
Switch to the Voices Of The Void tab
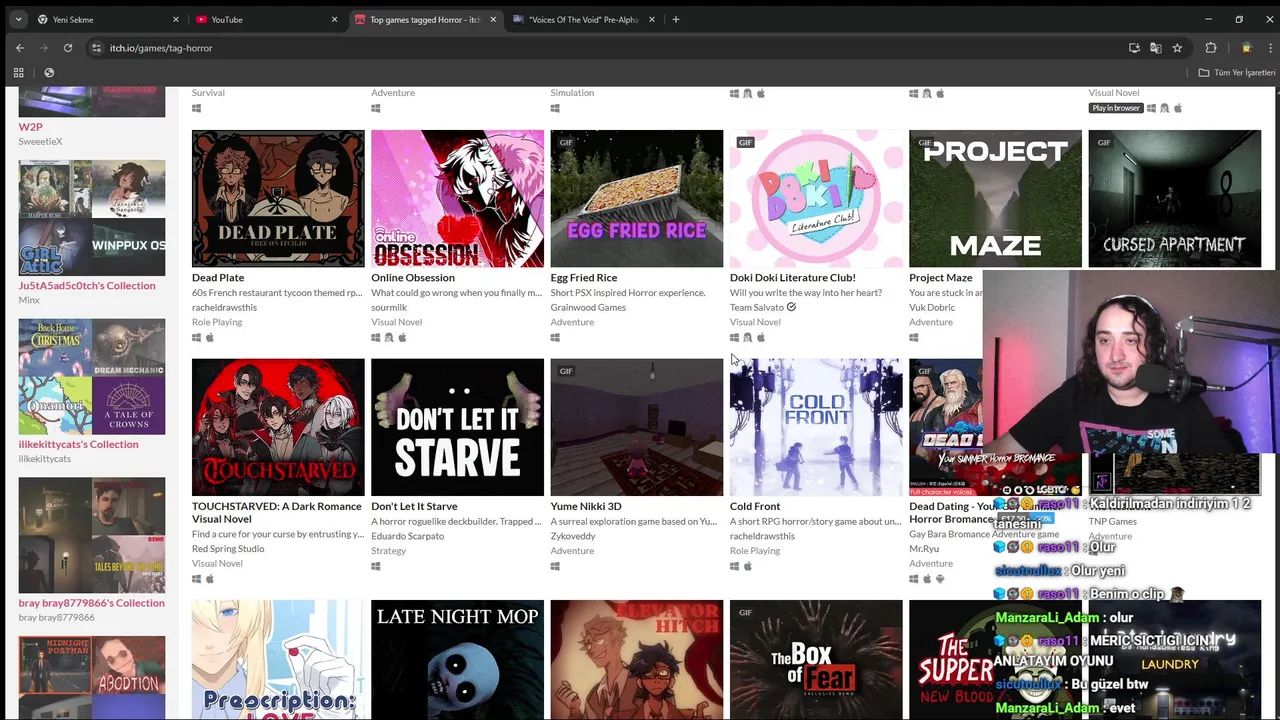[584, 19]
